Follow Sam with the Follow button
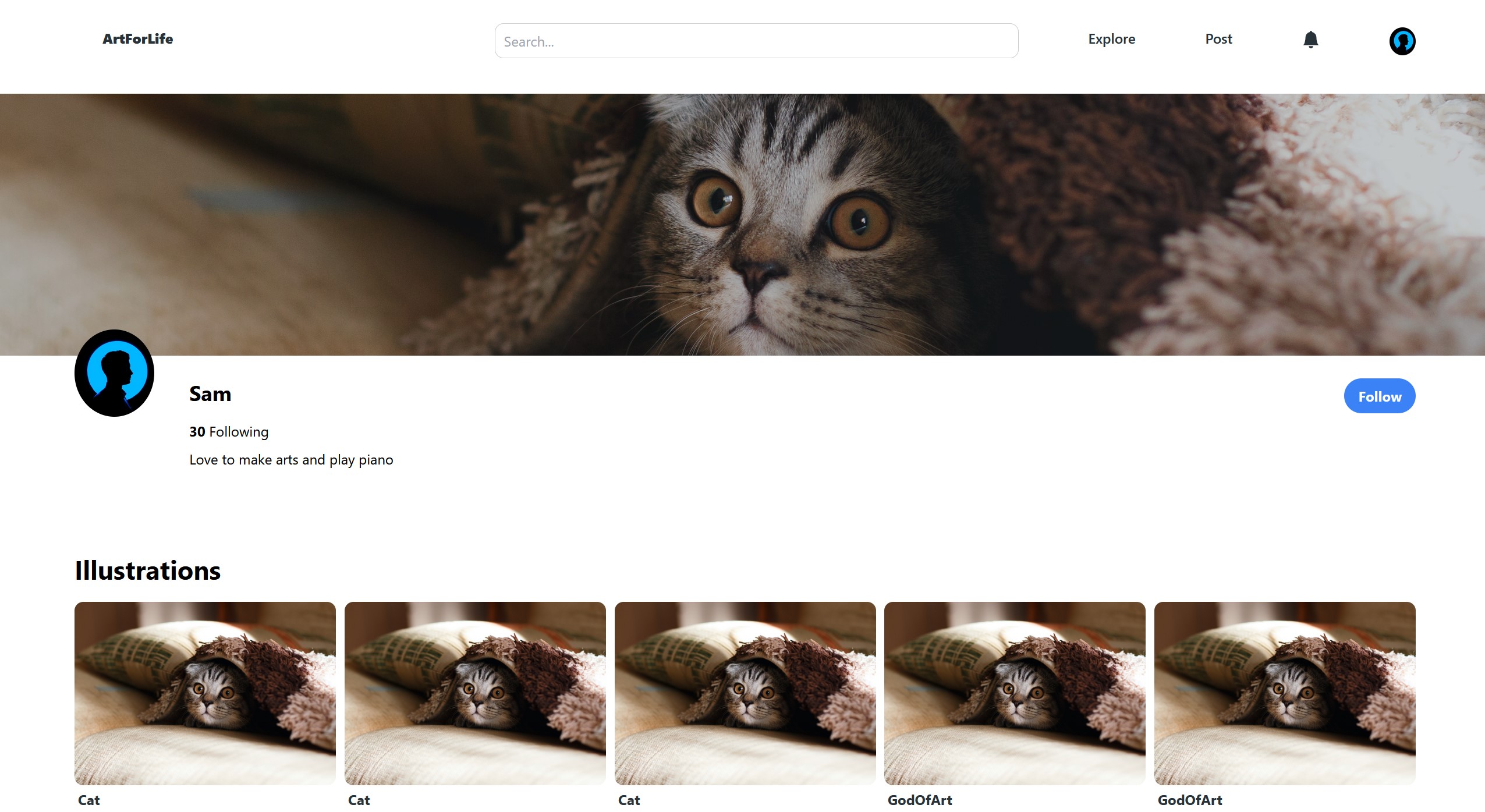This screenshot has height=812, width=1485. (x=1380, y=396)
